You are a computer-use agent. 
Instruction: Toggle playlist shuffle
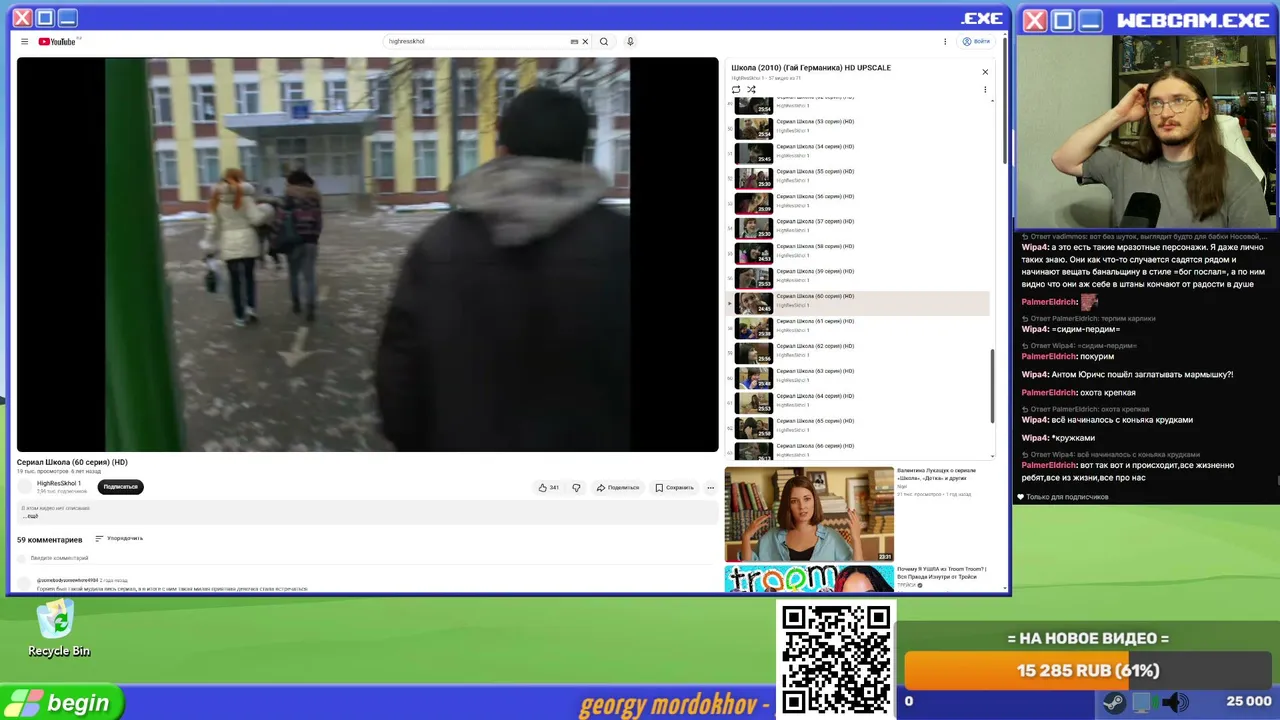pos(751,90)
